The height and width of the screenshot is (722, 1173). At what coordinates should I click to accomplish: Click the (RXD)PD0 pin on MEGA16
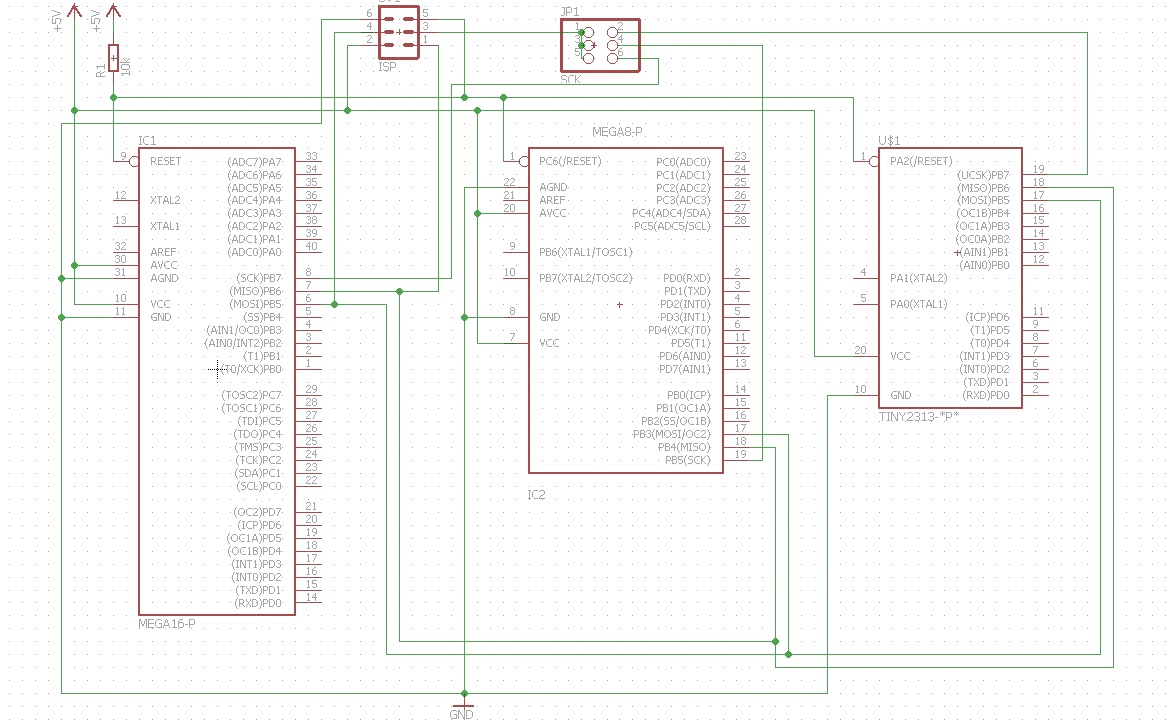point(258,603)
